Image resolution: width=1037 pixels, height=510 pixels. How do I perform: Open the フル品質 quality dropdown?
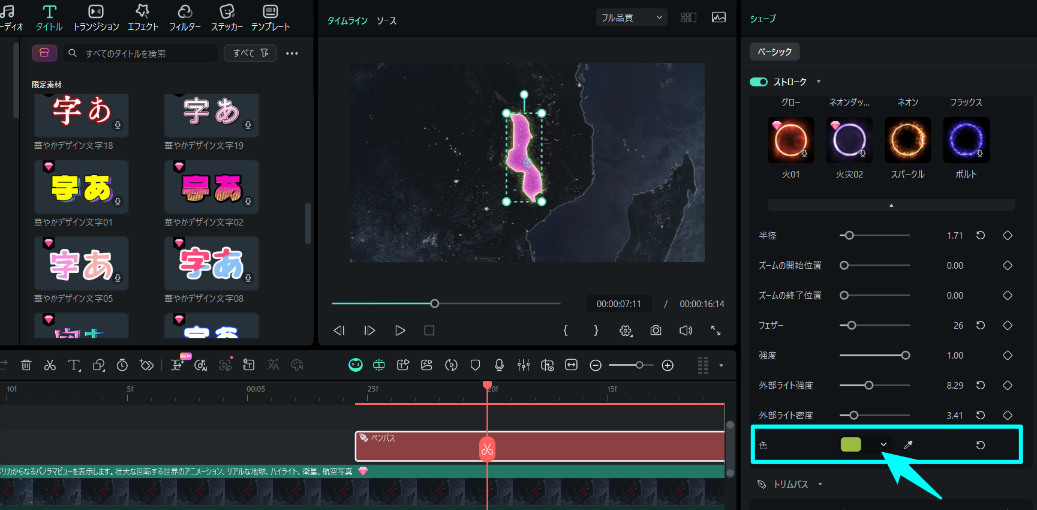tap(631, 18)
